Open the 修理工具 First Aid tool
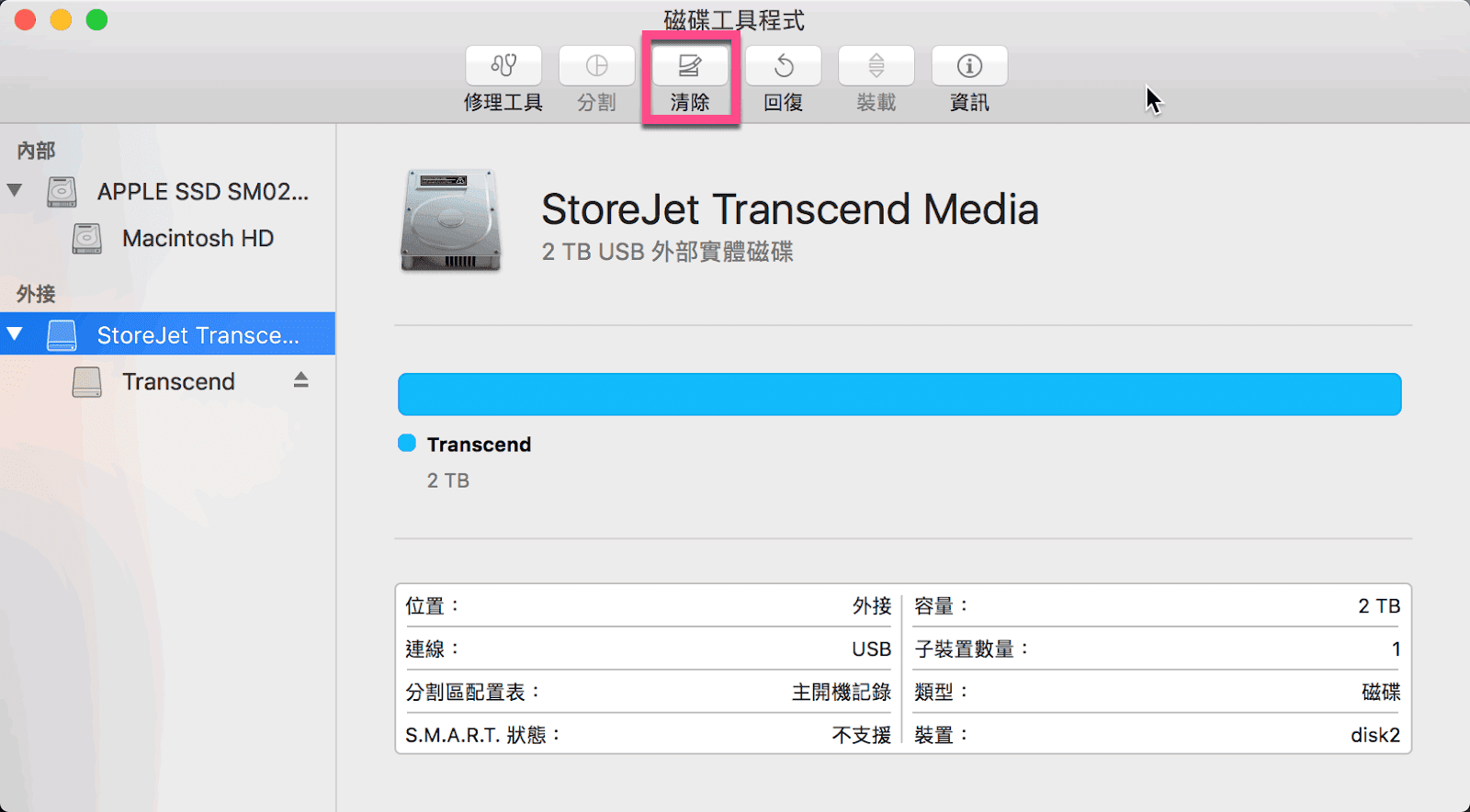This screenshot has width=1470, height=812. pos(503,66)
